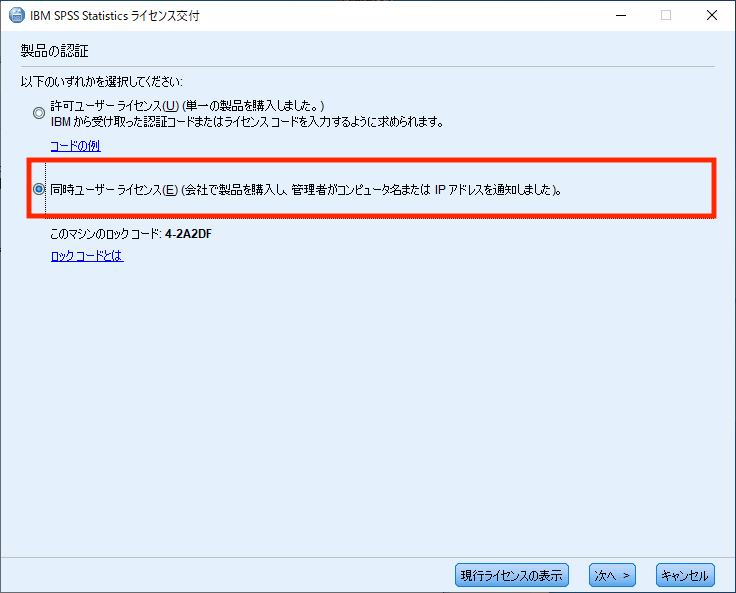Click the キャンセル button
This screenshot has height=593, width=736.
[685, 575]
